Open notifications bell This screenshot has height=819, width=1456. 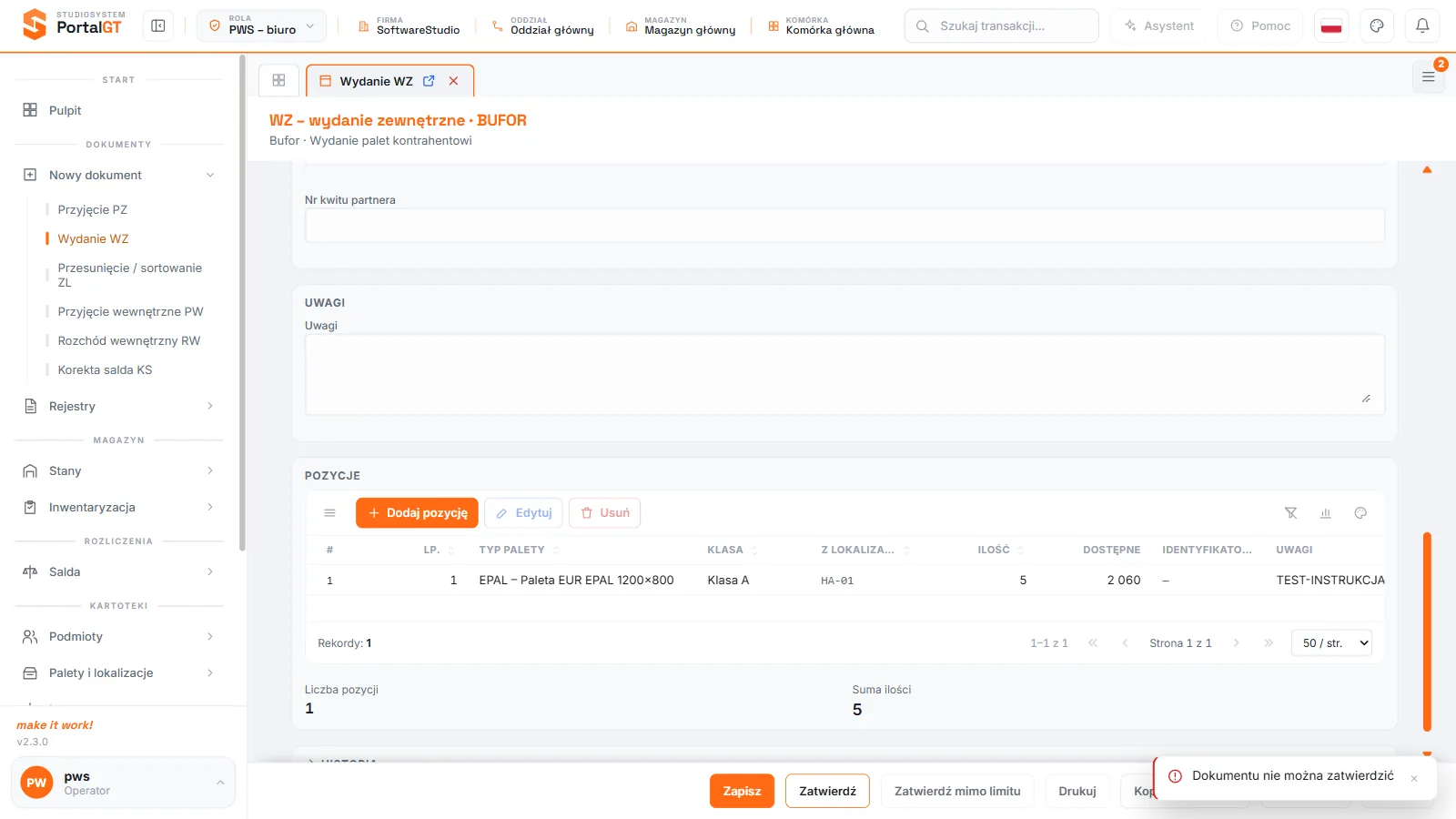tap(1422, 25)
